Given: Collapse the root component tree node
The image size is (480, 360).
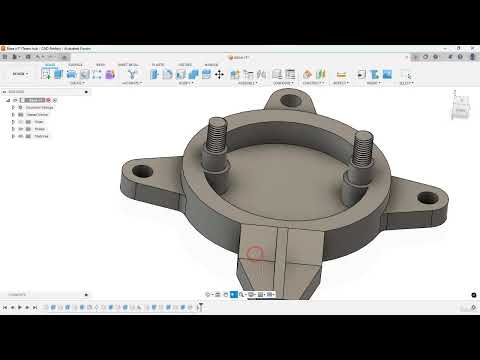Looking at the screenshot, I should 8,100.
